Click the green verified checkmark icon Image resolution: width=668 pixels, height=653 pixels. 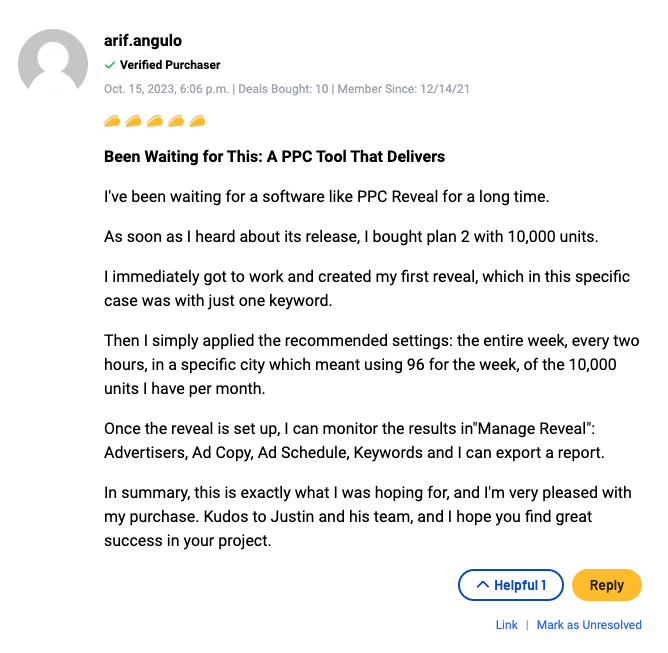coord(110,65)
